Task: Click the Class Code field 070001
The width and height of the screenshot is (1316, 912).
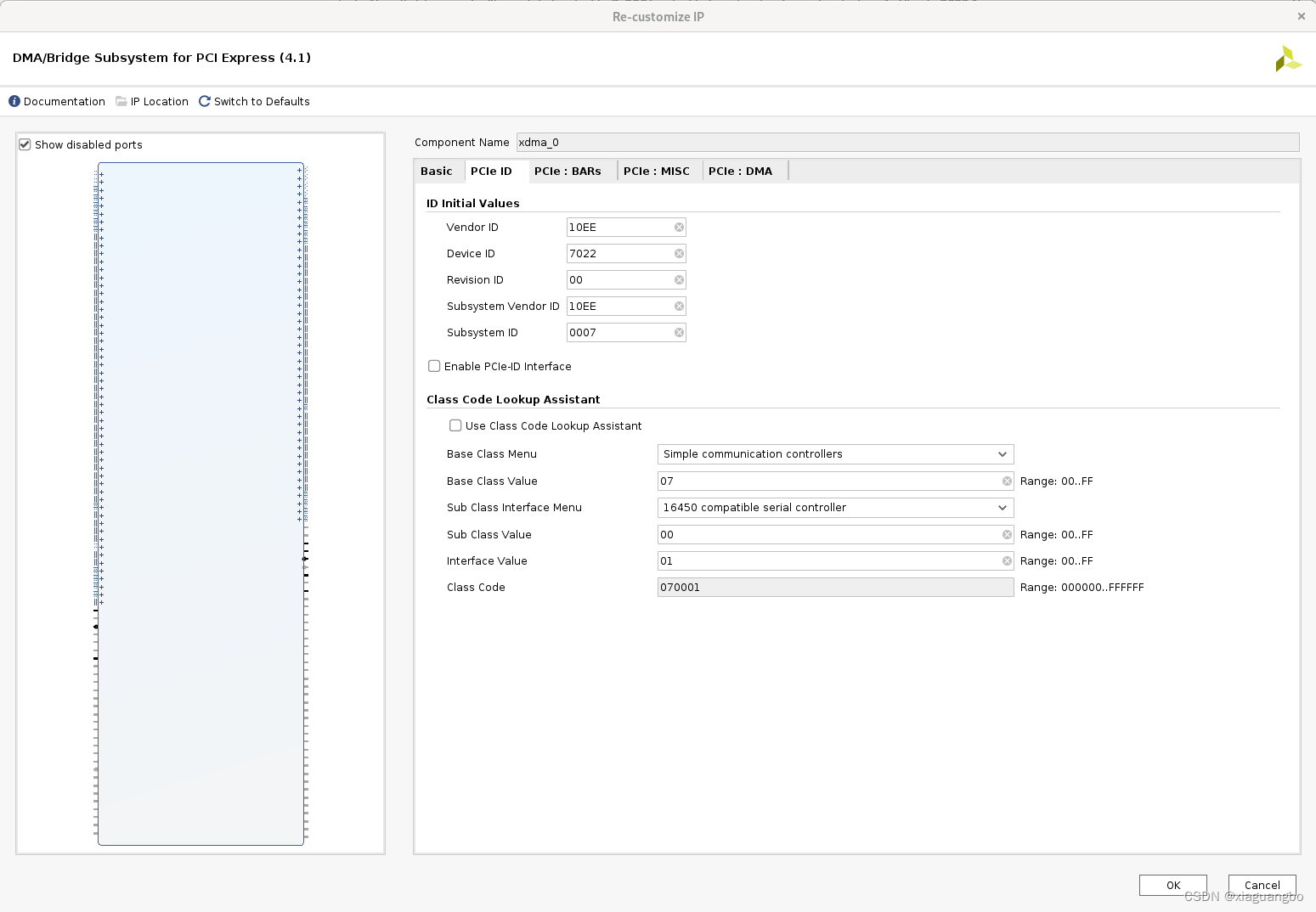Action: pos(836,588)
